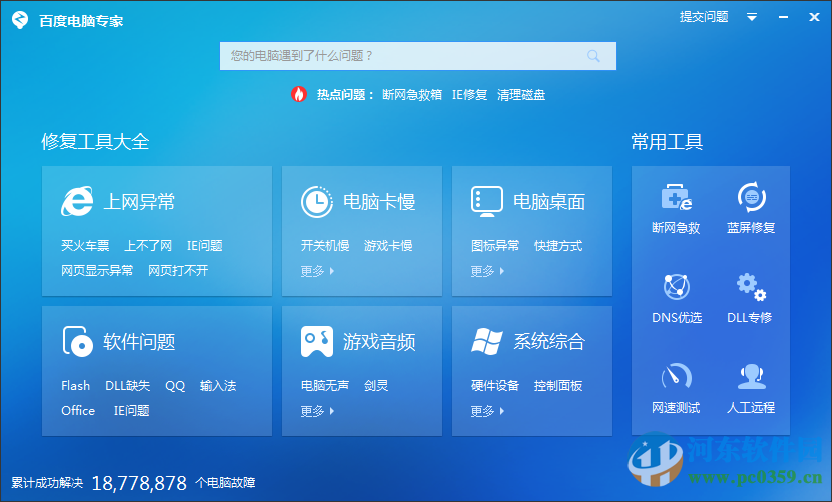Select the Flash software fix link

point(75,386)
